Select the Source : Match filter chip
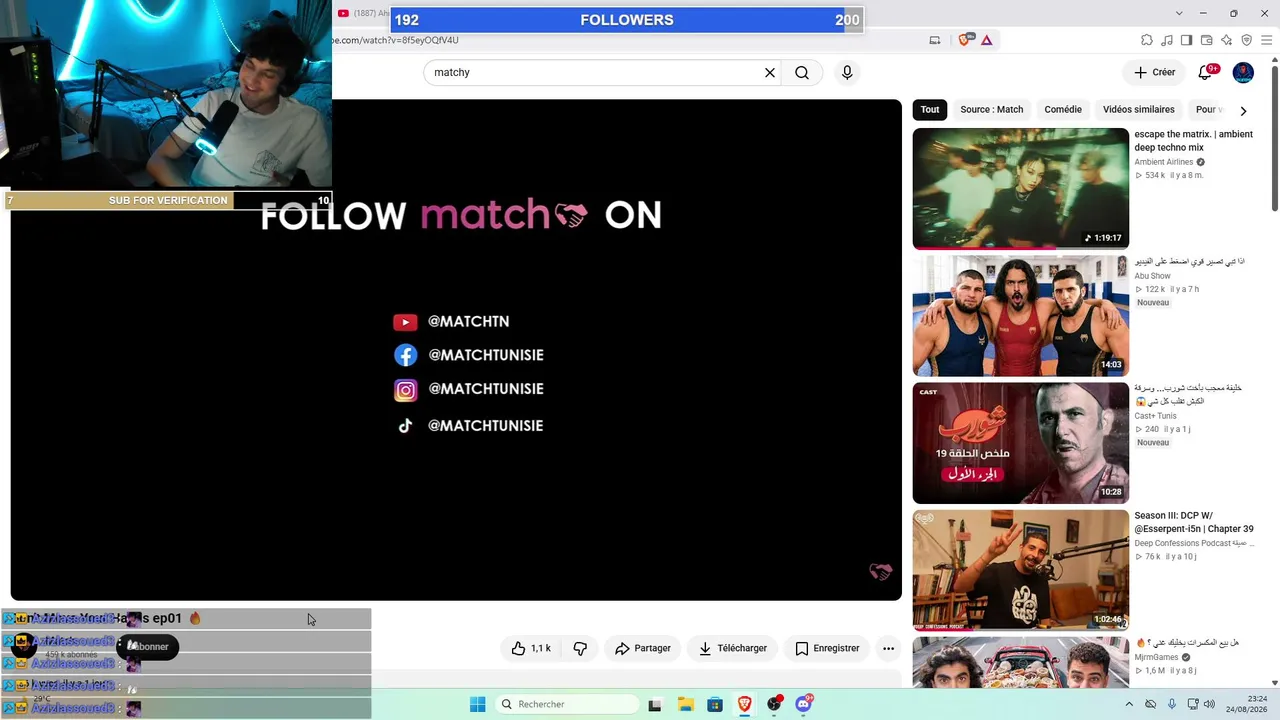The height and width of the screenshot is (720, 1280). pyautogui.click(x=992, y=110)
